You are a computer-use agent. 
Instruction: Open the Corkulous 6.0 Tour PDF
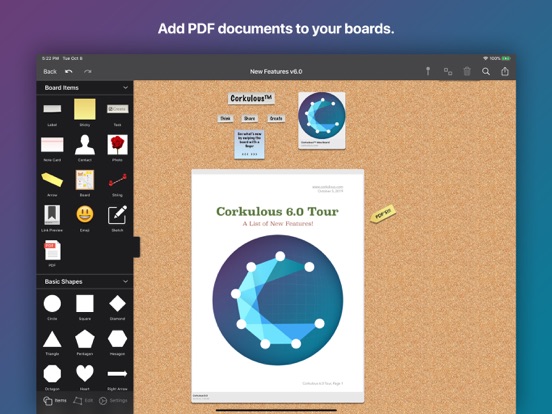(x=277, y=286)
